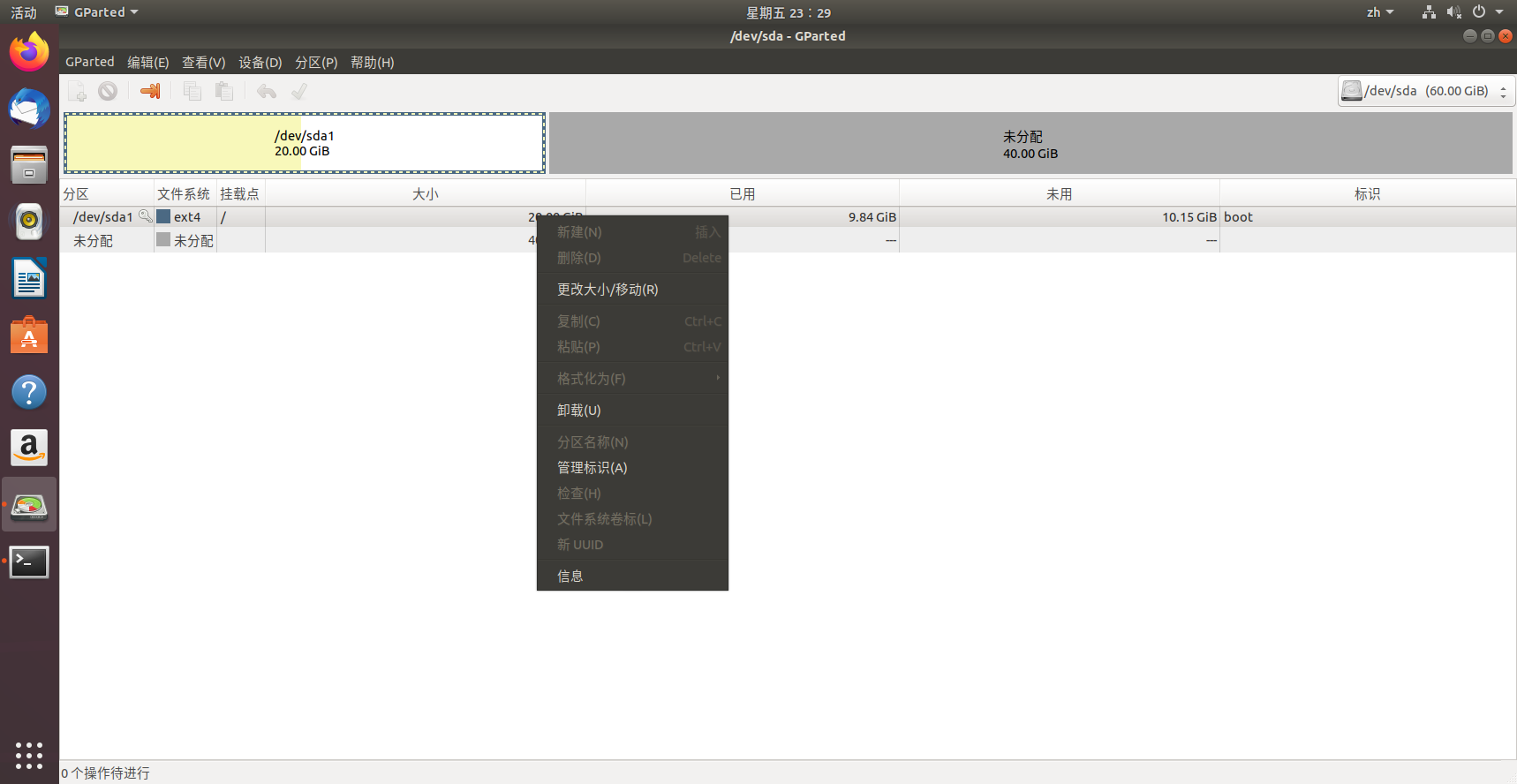
Task: Click the ext4 blue color swatch
Action: [x=163, y=216]
